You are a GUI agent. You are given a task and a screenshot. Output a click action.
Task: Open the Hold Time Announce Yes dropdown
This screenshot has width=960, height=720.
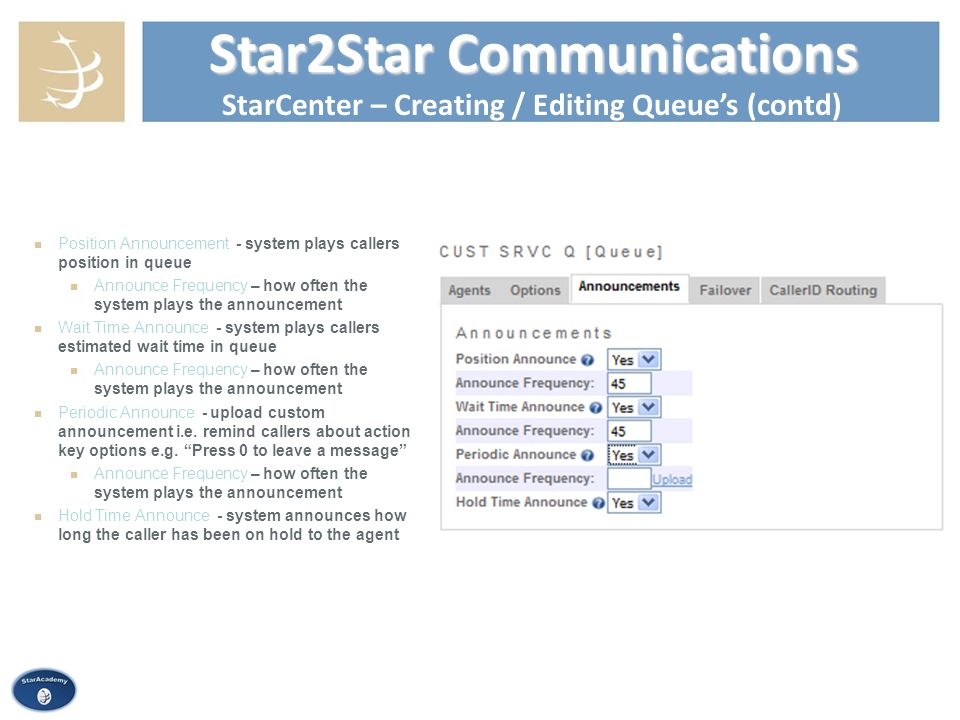pyautogui.click(x=634, y=503)
